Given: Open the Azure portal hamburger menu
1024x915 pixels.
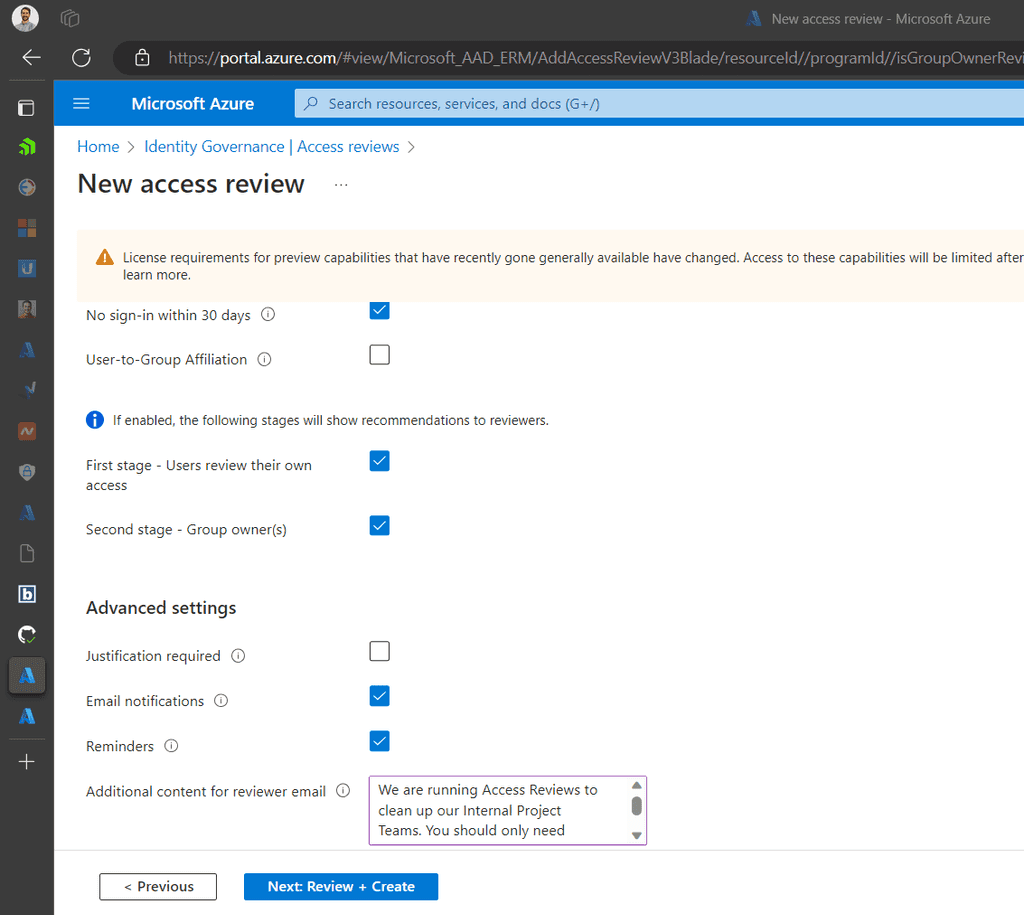Looking at the screenshot, I should tap(81, 103).
